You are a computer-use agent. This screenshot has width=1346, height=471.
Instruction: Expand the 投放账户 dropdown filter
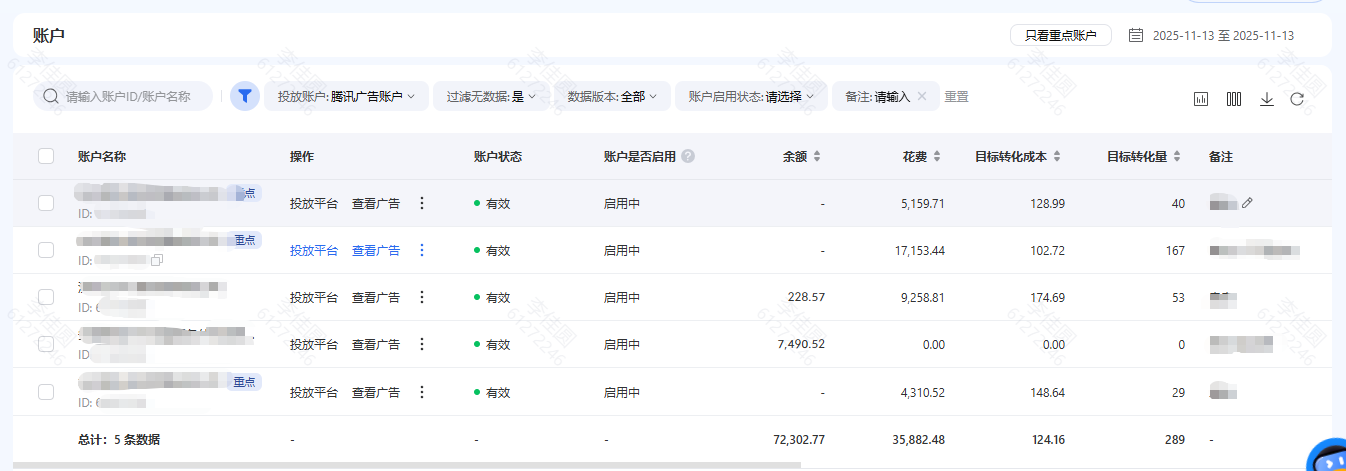[346, 97]
